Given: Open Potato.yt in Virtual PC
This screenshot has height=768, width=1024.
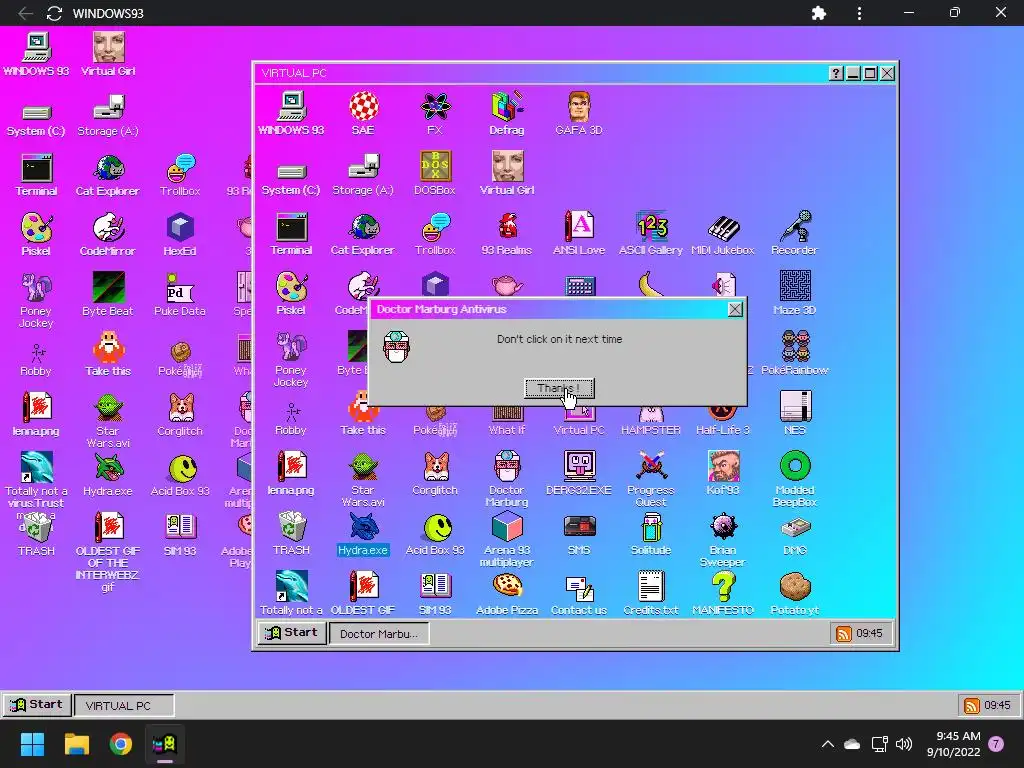Looking at the screenshot, I should tap(794, 594).
